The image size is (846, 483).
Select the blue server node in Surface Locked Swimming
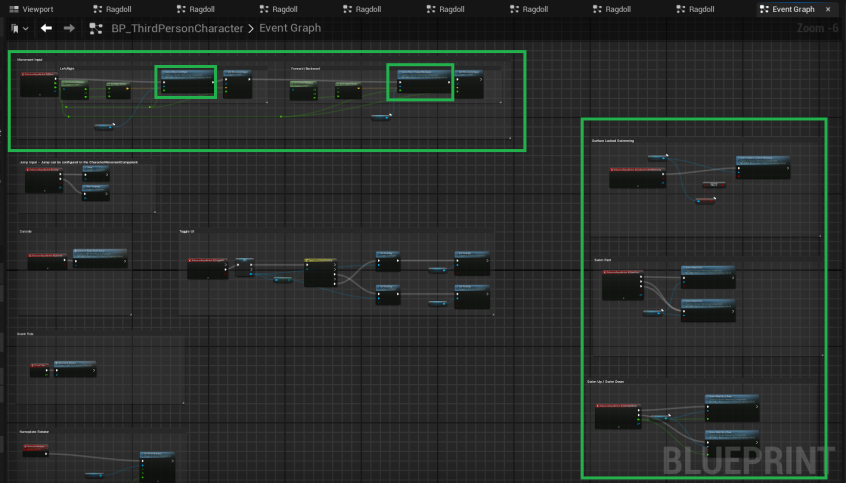763,167
